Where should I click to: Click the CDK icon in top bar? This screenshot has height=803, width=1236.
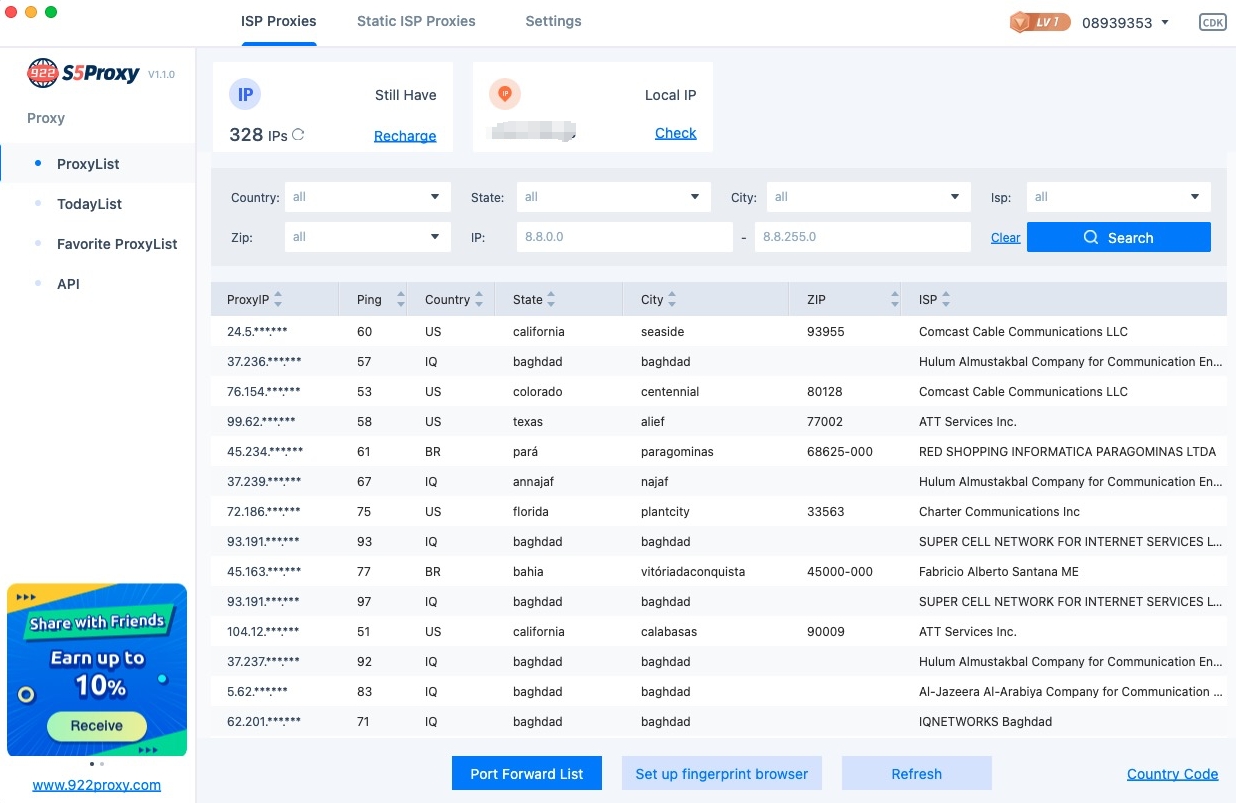(x=1212, y=22)
